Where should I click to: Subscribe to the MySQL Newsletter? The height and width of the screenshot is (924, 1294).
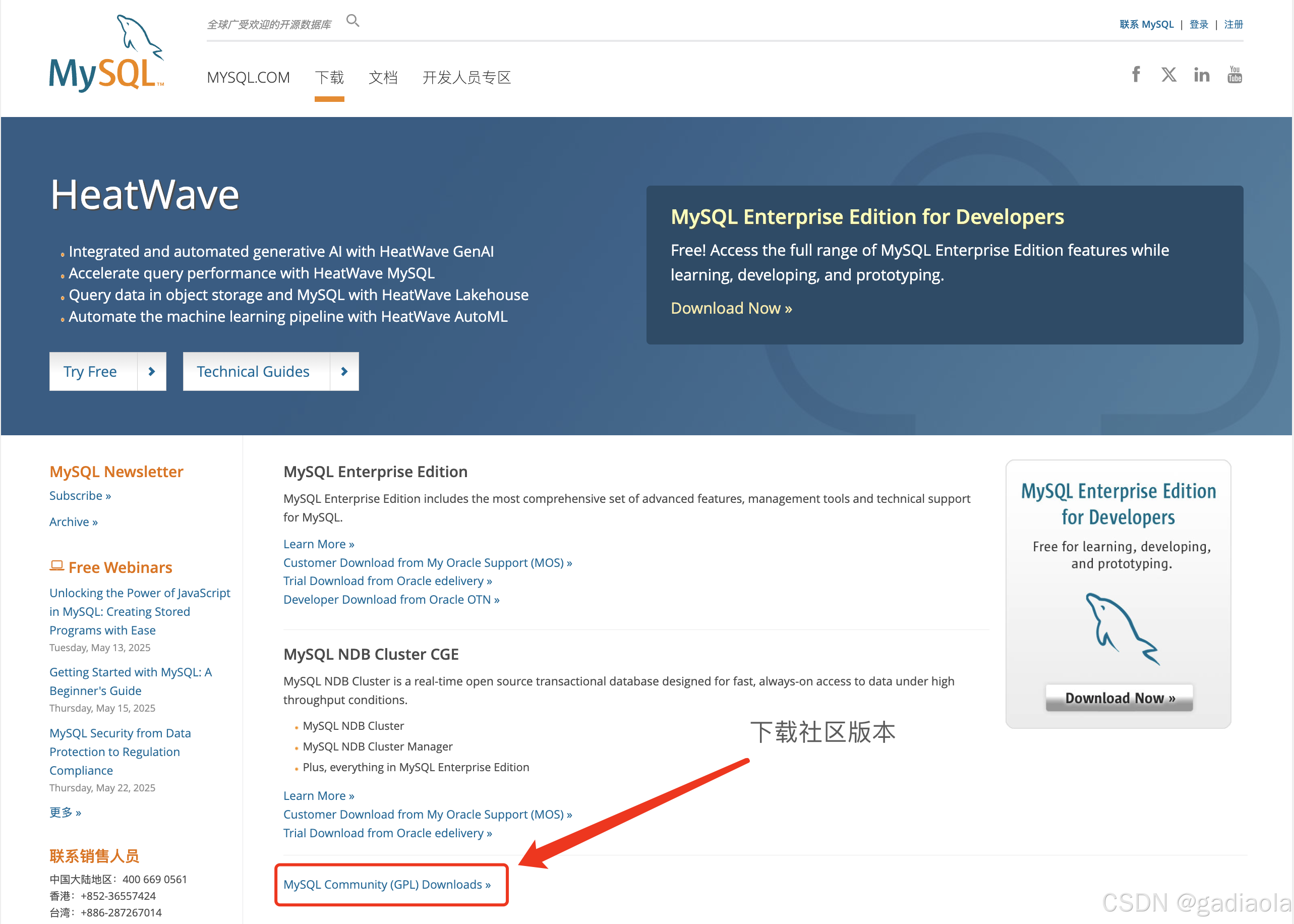(80, 496)
